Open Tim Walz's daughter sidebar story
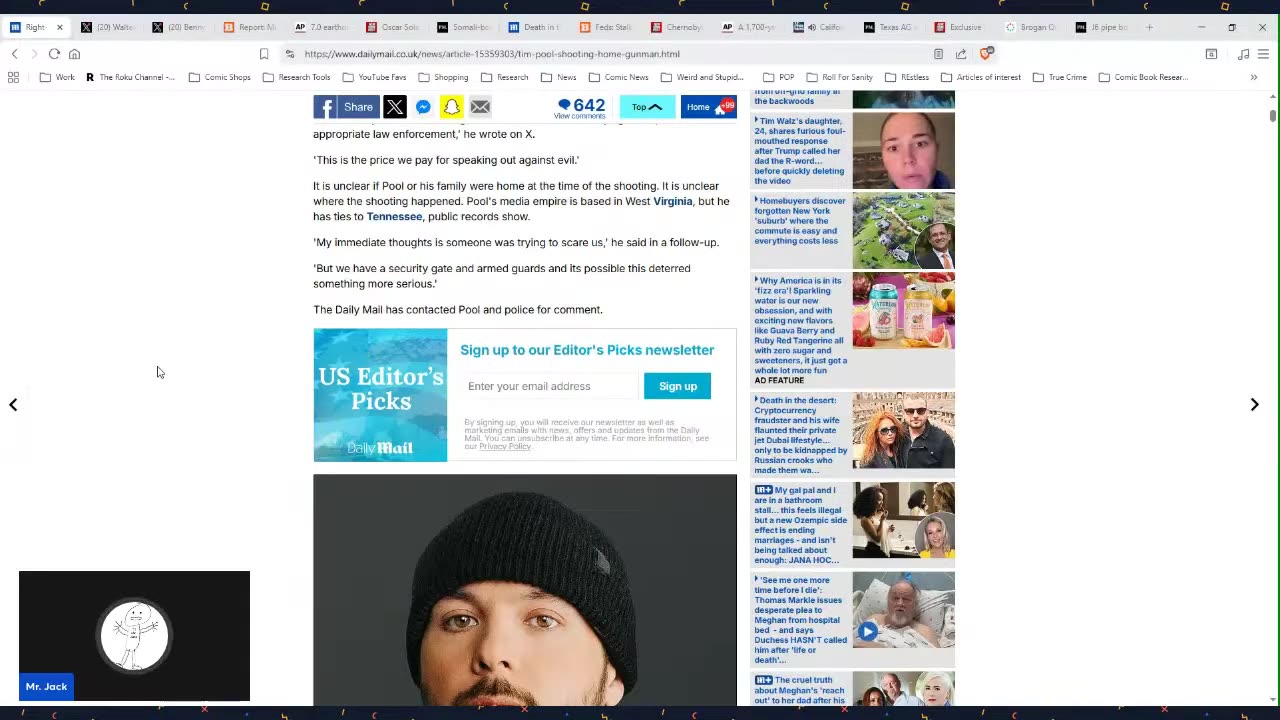This screenshot has width=1280, height=720. 853,150
